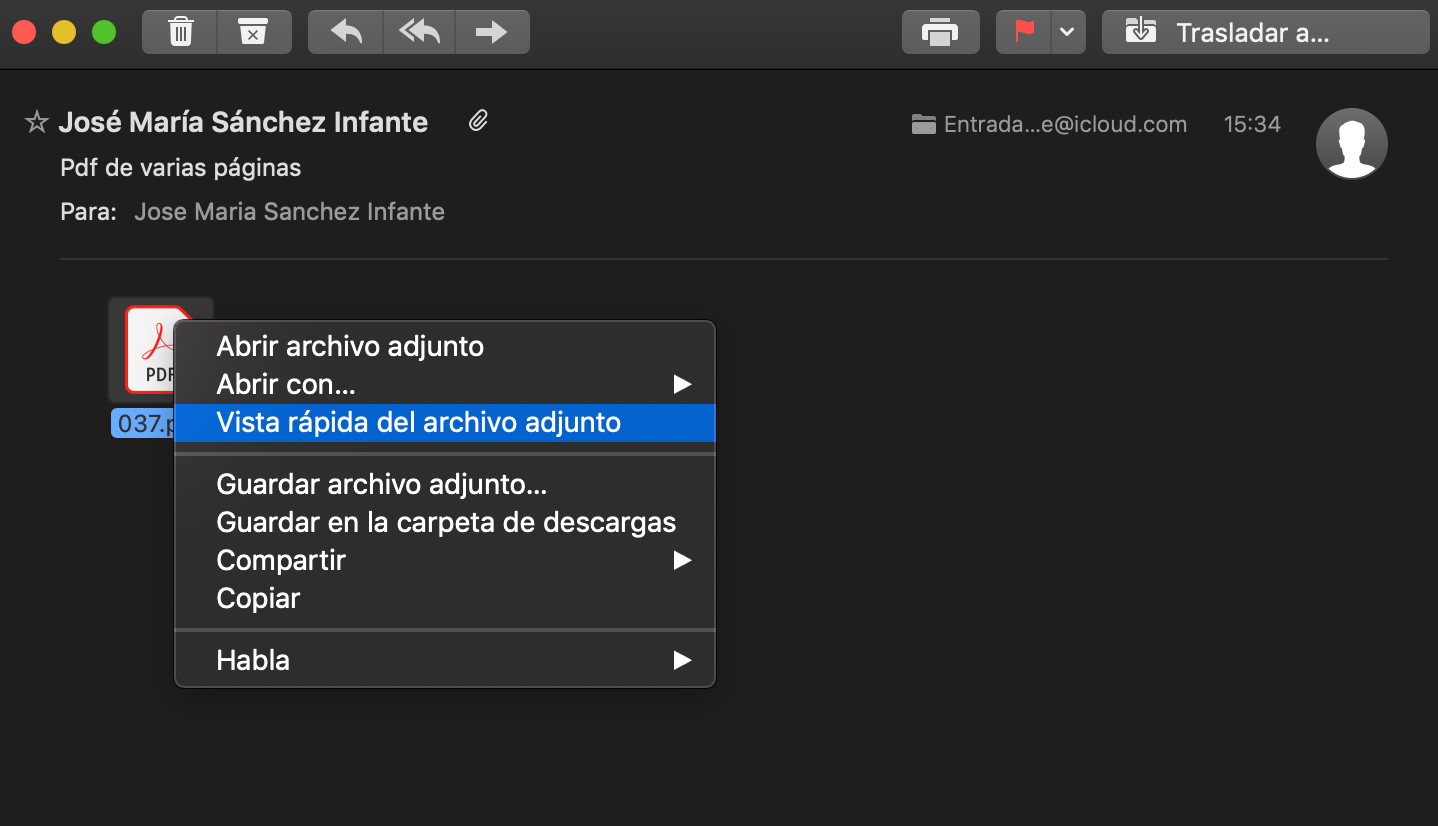
Task: Forward the message with the right arrow
Action: coord(492,32)
